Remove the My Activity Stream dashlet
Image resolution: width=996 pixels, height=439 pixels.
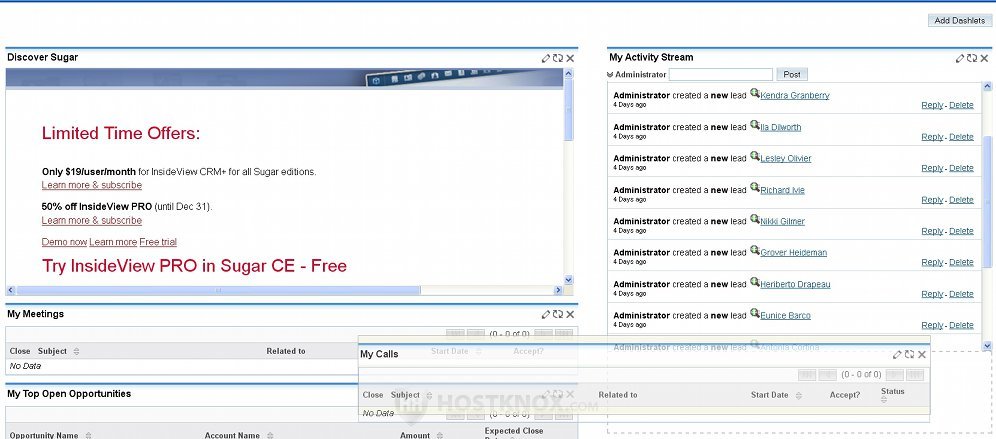(x=984, y=58)
